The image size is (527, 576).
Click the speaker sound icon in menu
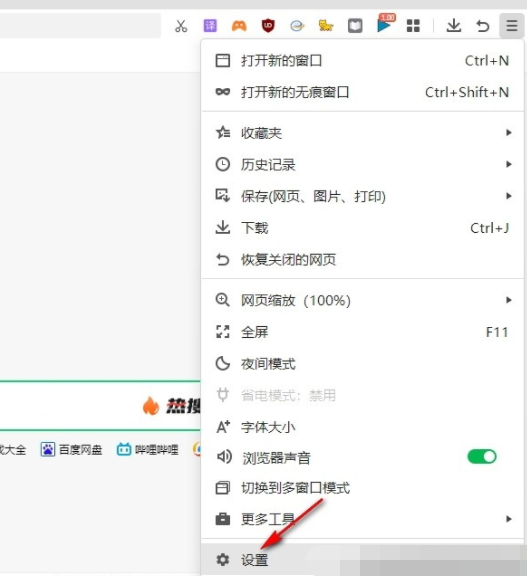coord(224,457)
